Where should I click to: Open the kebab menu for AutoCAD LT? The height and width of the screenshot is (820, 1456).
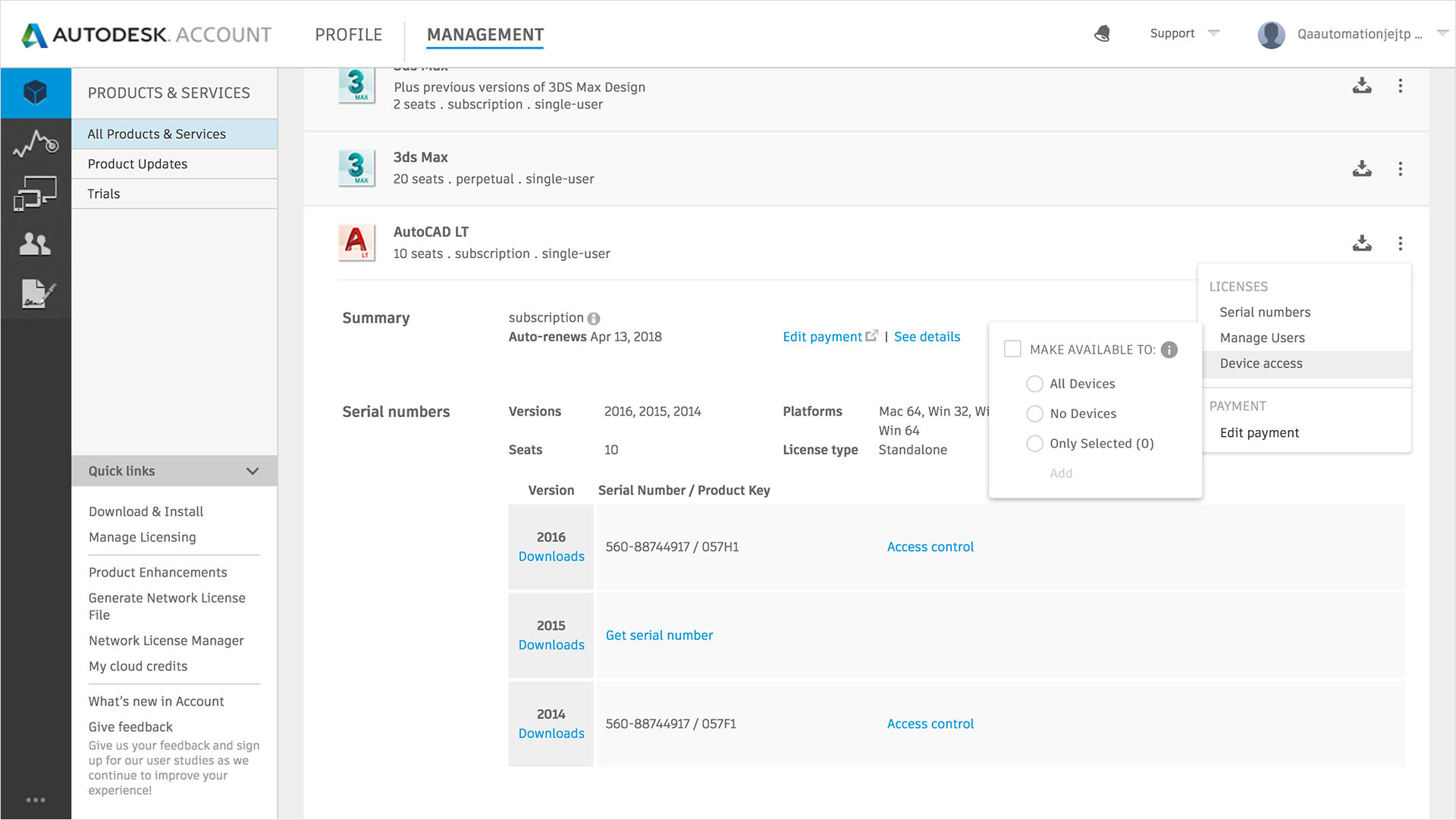(1401, 243)
